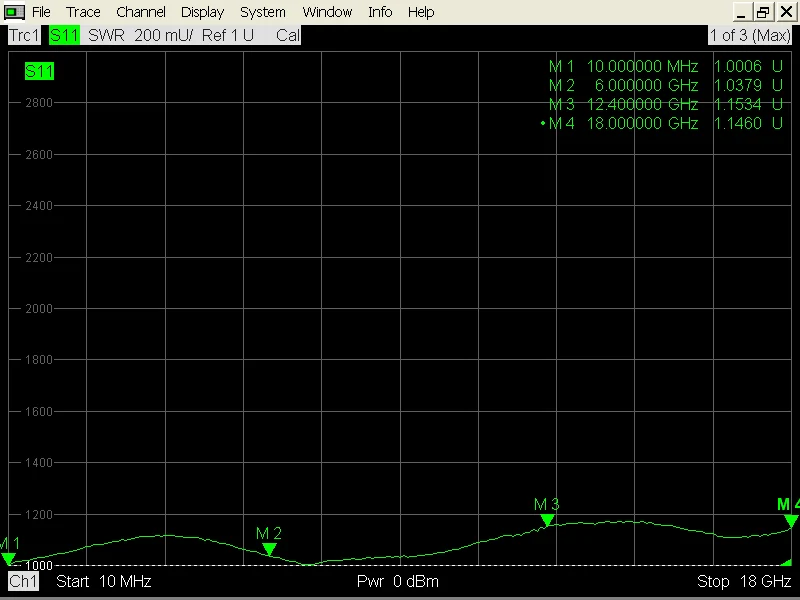Click the Stop 18 GHz frequency label
800x600 pixels.
pyautogui.click(x=744, y=581)
